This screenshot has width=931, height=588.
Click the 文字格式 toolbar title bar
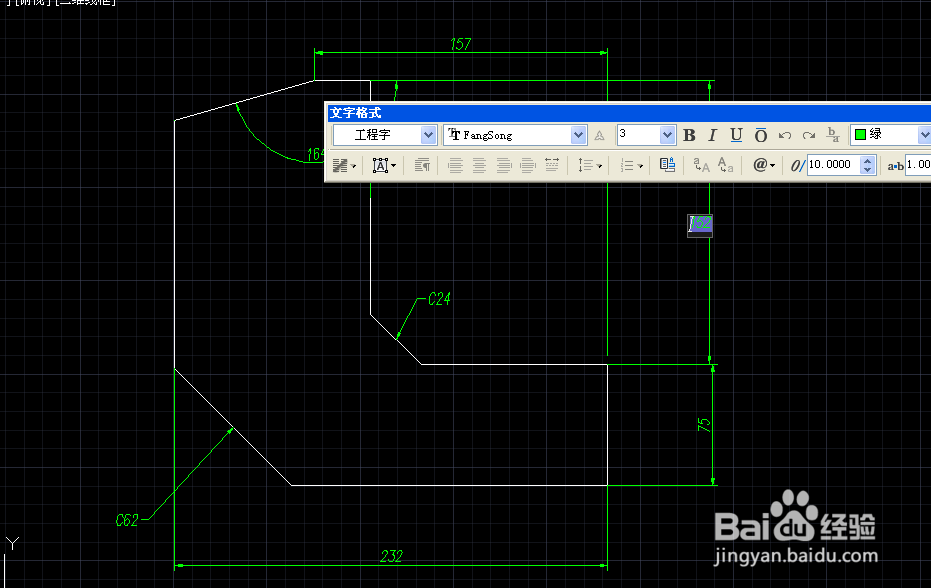(x=628, y=113)
